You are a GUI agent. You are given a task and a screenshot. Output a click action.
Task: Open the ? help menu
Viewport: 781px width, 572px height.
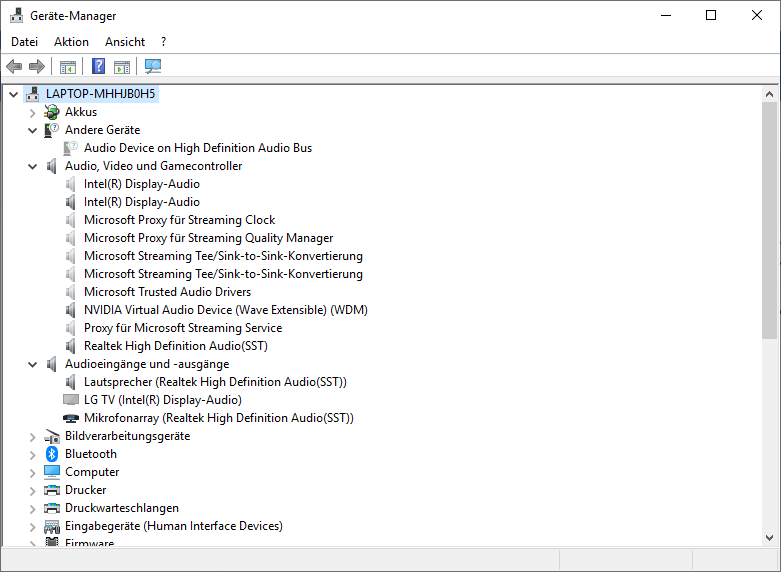163,42
